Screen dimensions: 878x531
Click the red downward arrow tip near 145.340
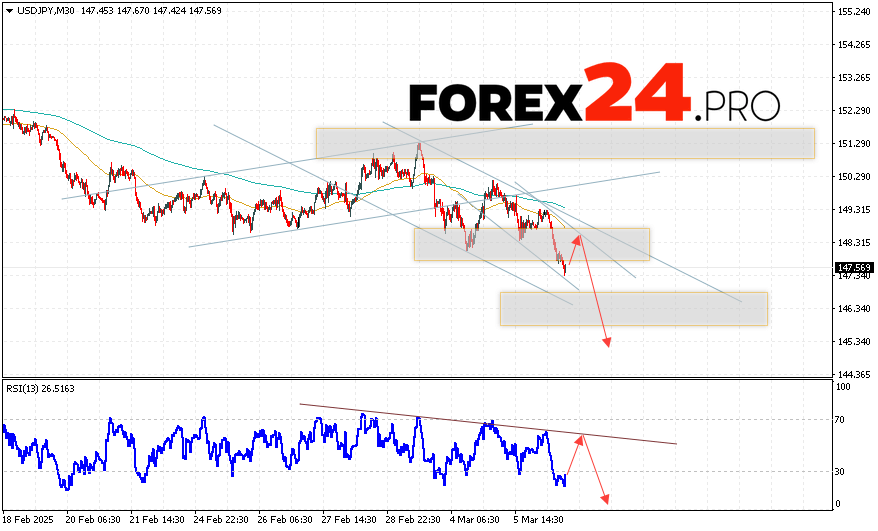(607, 344)
